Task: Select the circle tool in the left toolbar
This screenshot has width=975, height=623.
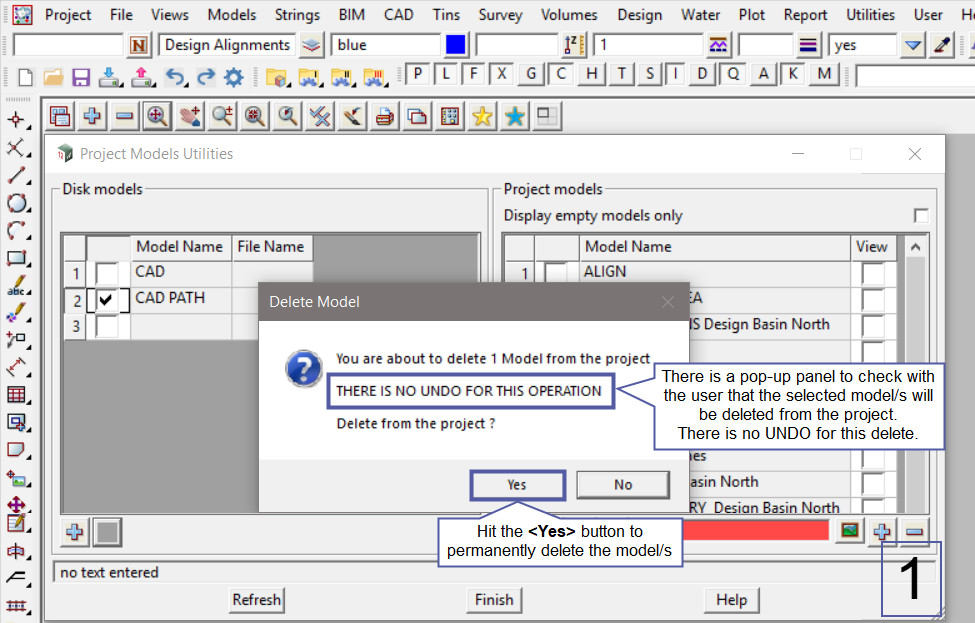Action: (17, 203)
